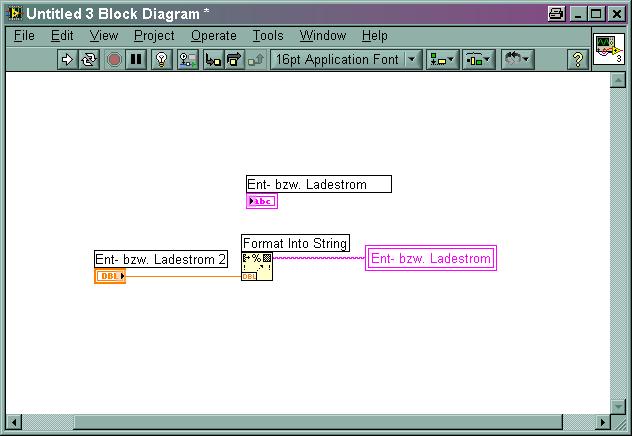Click the orange wire from DBL terminal
Image resolution: width=632 pixels, height=436 pixels.
tap(183, 276)
